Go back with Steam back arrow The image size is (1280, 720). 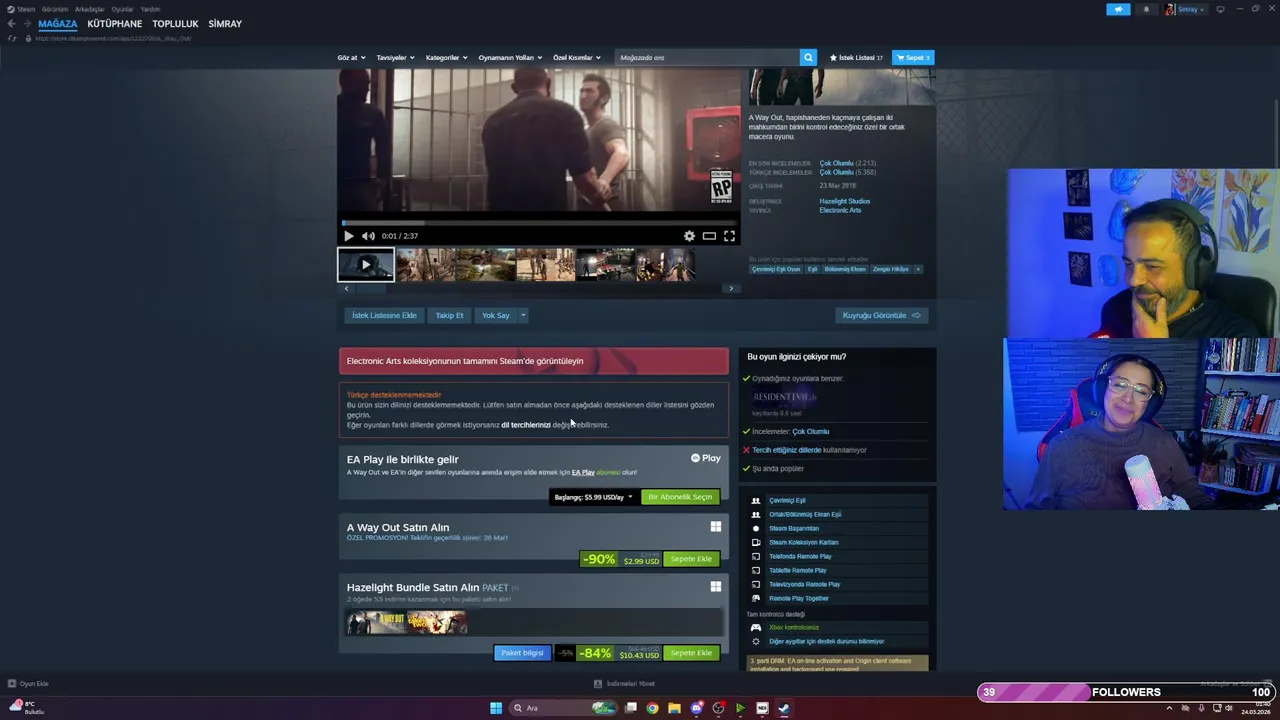pos(11,23)
